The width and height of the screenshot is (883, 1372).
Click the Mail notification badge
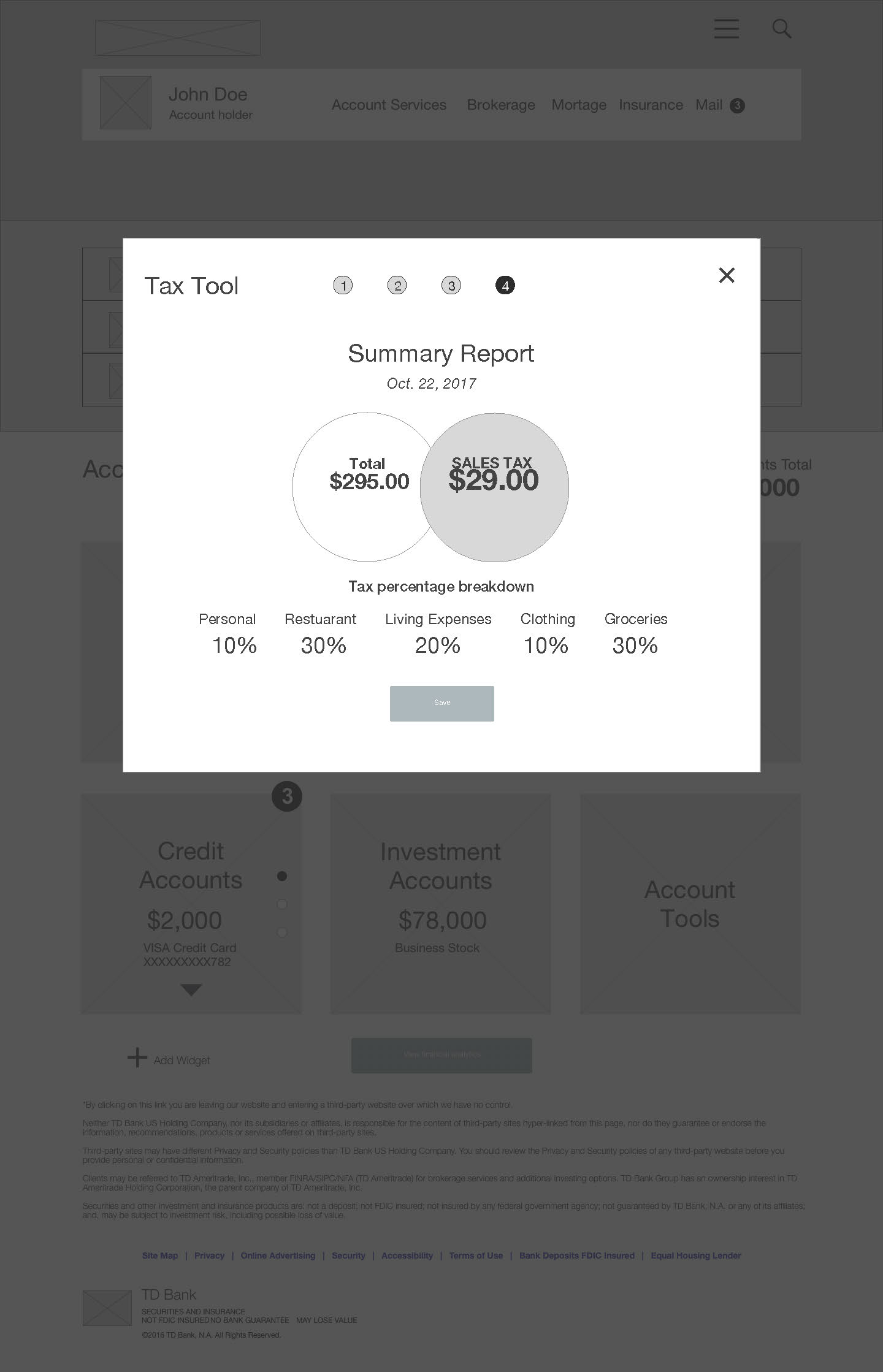pos(737,105)
